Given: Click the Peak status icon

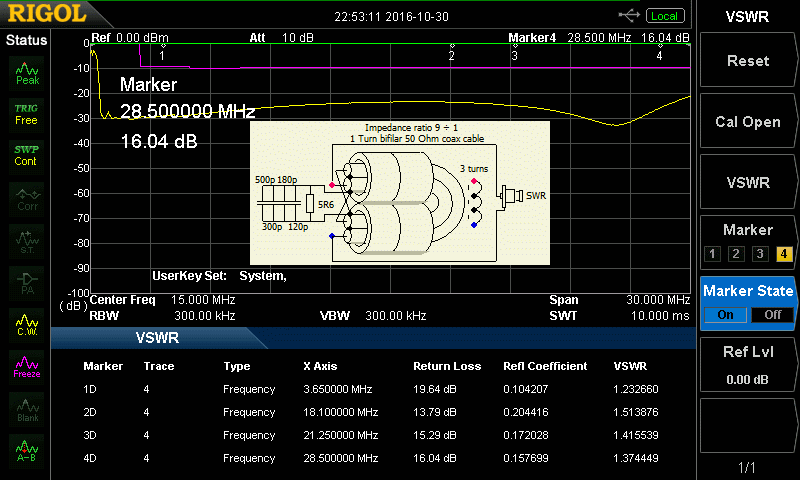Looking at the screenshot, I should click(x=27, y=72).
